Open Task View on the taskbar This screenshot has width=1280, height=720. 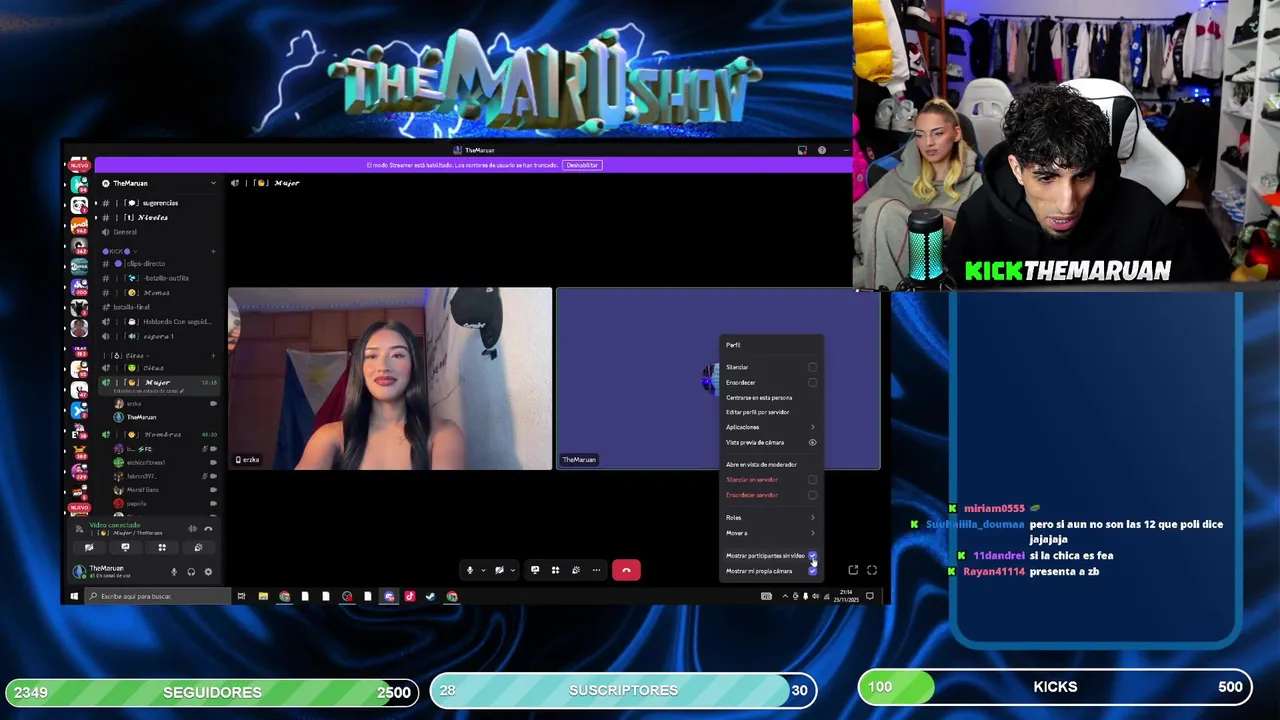point(241,596)
